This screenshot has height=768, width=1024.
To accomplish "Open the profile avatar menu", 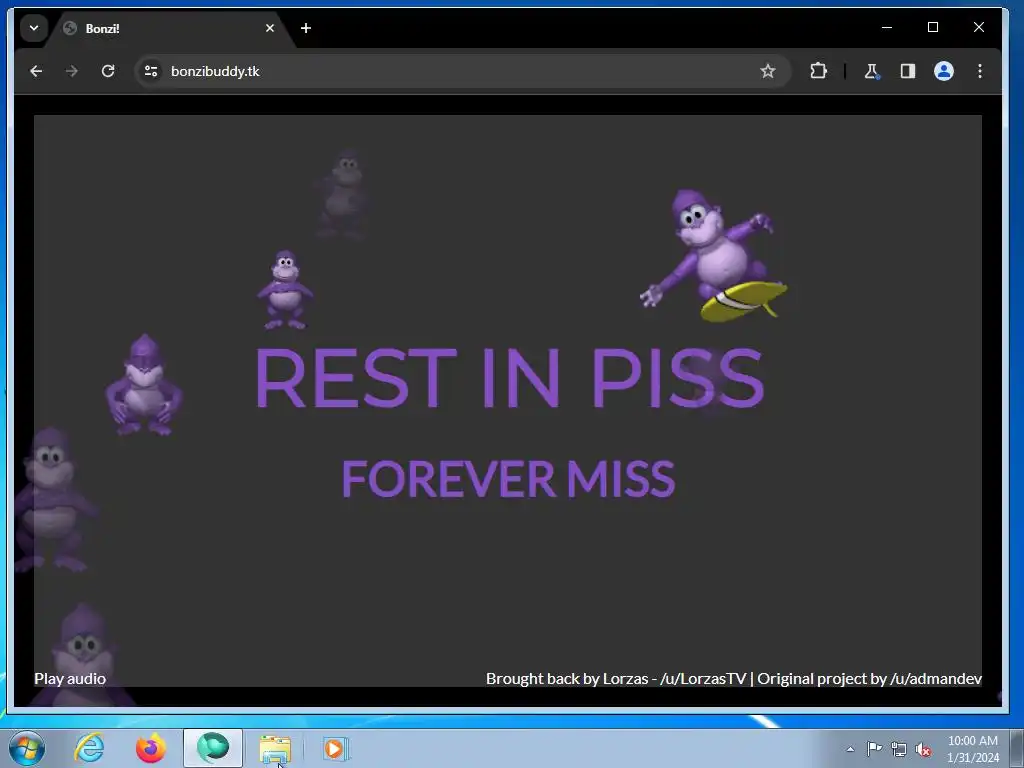I will pos(944,71).
